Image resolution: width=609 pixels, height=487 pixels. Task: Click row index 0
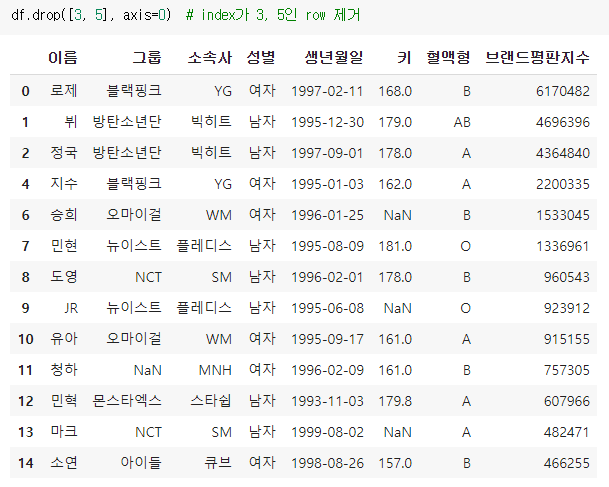(x=26, y=91)
